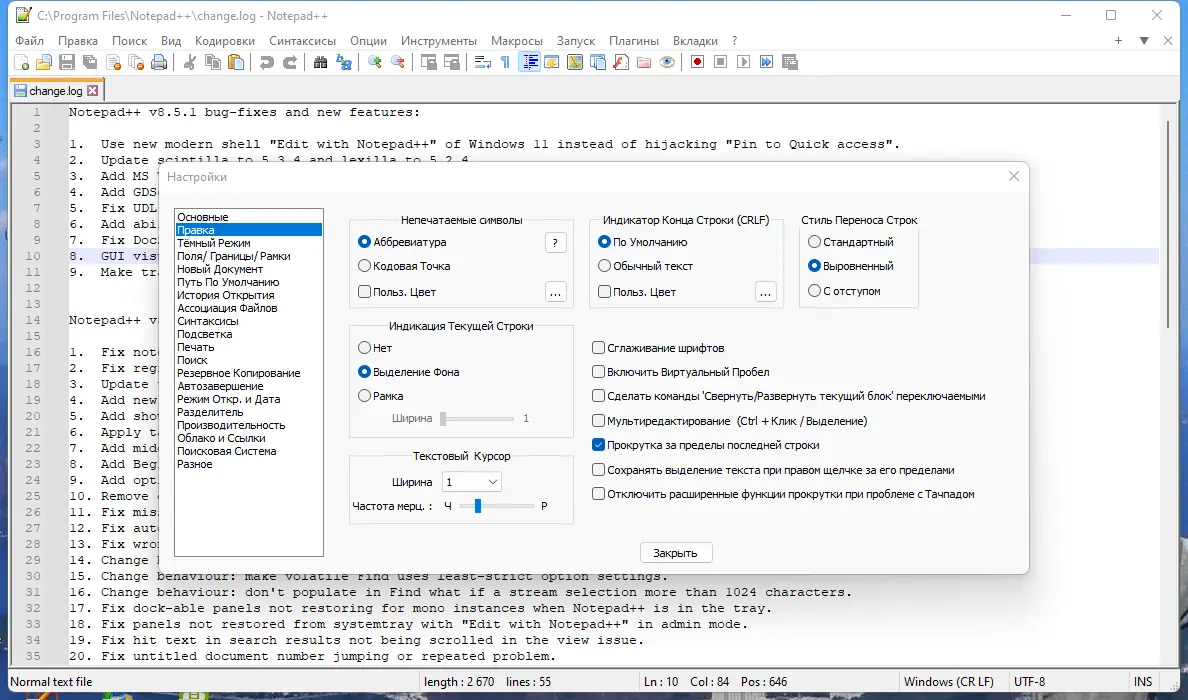The image size is (1188, 700).
Task: Select Тёмный Режим in settings list
Action: point(214,243)
